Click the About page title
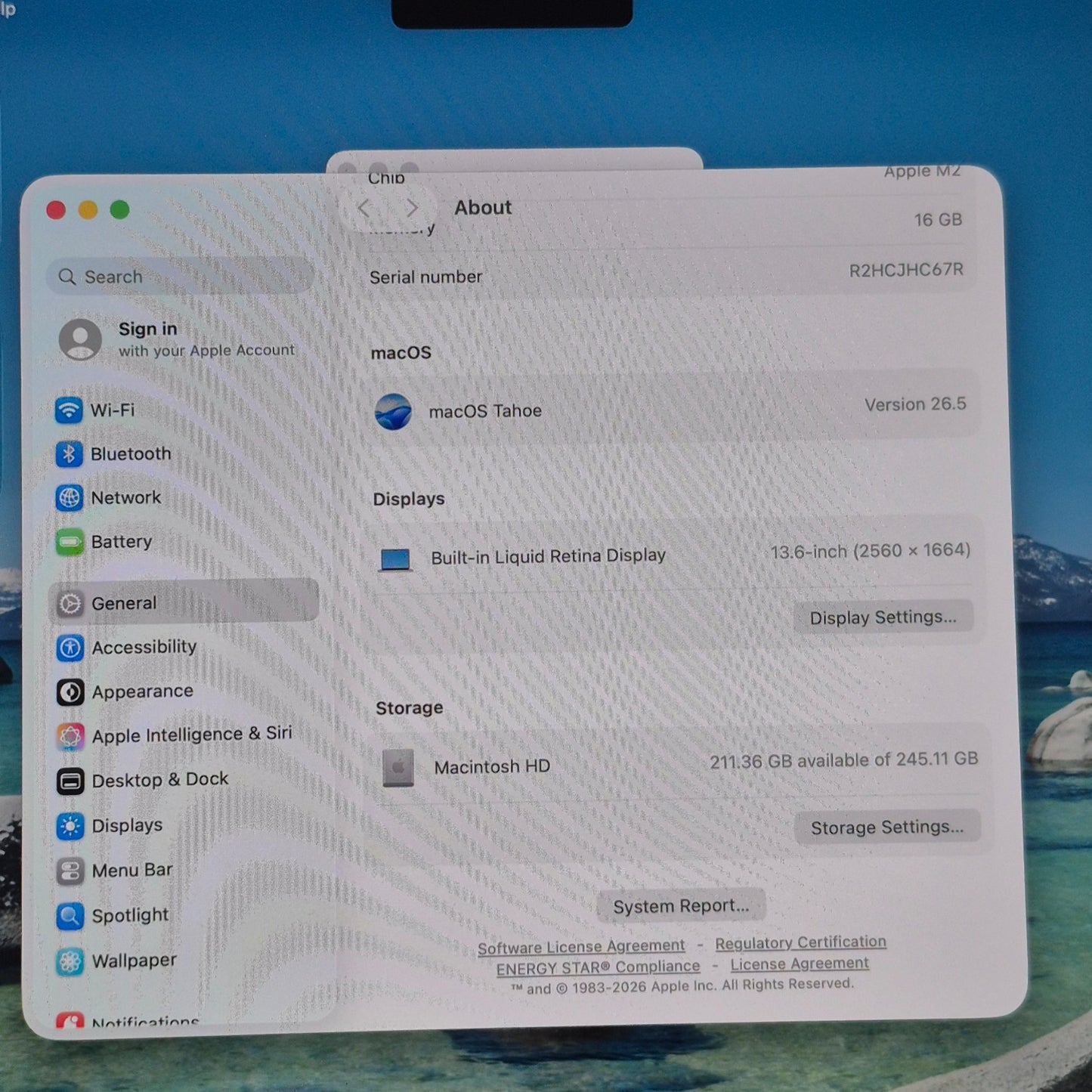Screen dimensions: 1092x1092 coord(483,208)
